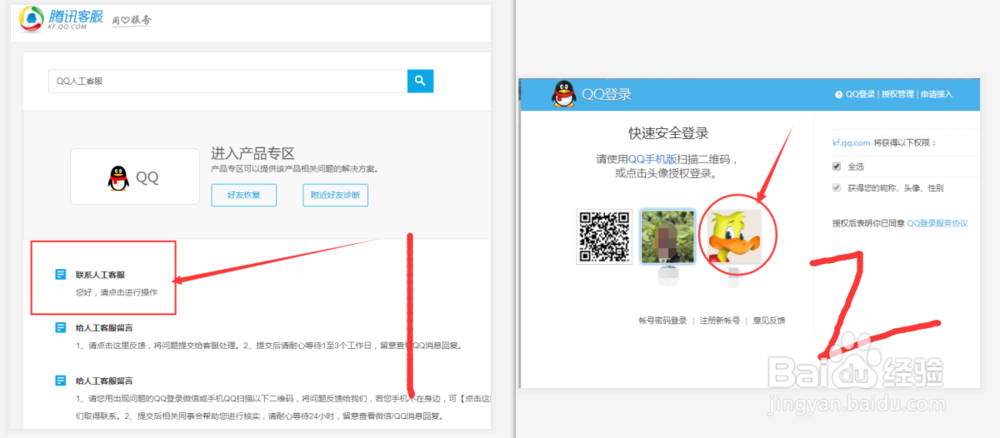The image size is (1000, 438).
Task: Open 授权管理 in the login header
Action: click(x=897, y=94)
